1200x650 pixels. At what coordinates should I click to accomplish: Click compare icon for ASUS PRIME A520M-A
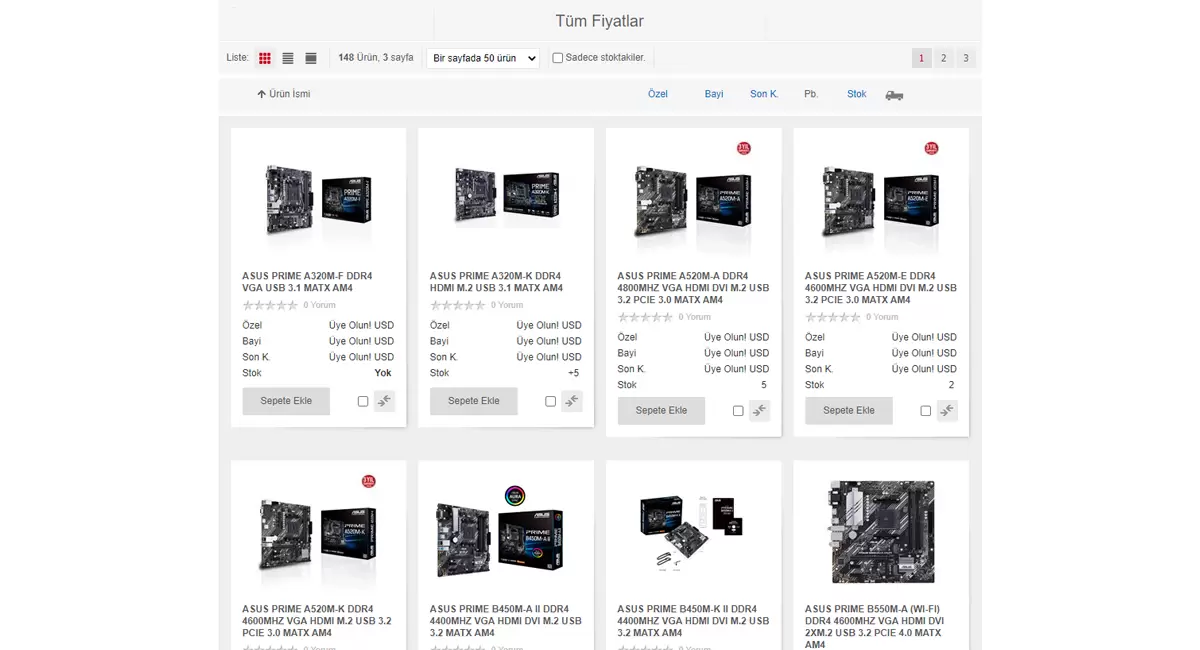tap(760, 411)
